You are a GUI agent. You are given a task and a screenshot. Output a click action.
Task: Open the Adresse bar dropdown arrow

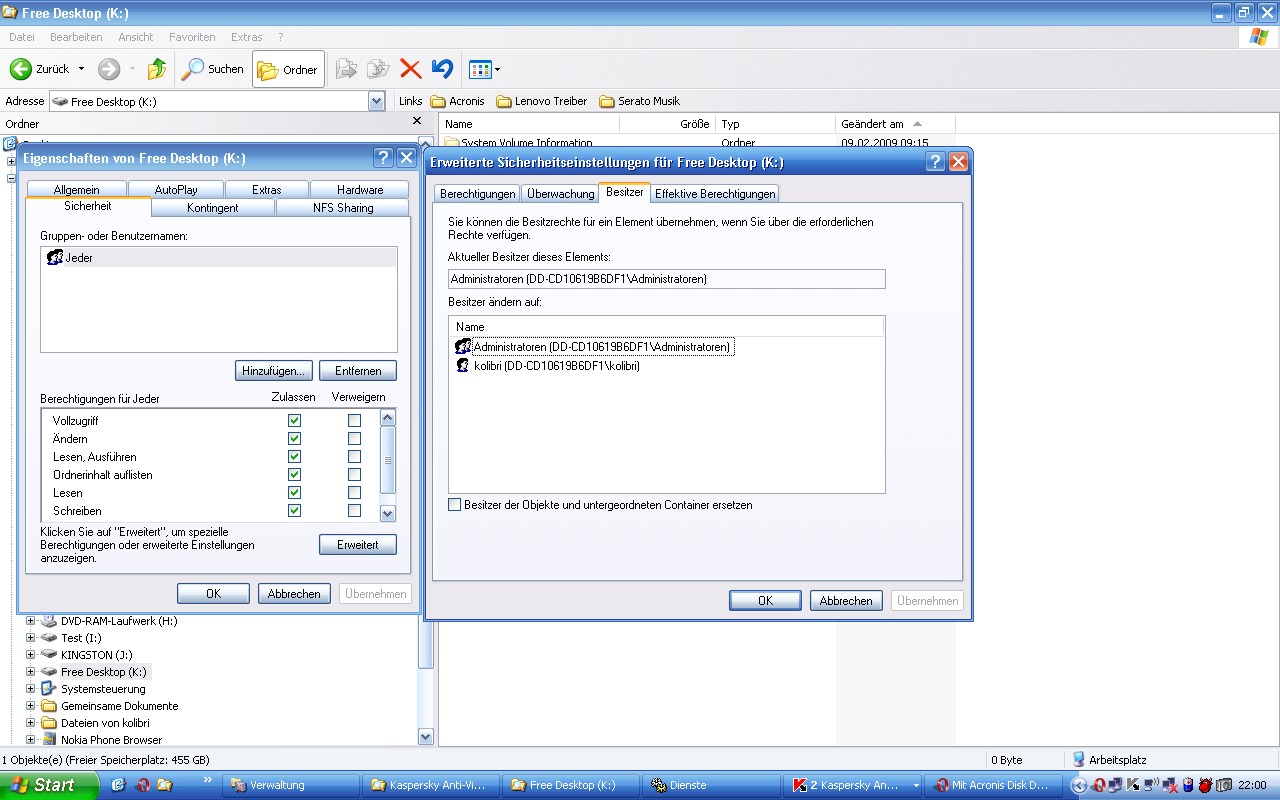(376, 101)
